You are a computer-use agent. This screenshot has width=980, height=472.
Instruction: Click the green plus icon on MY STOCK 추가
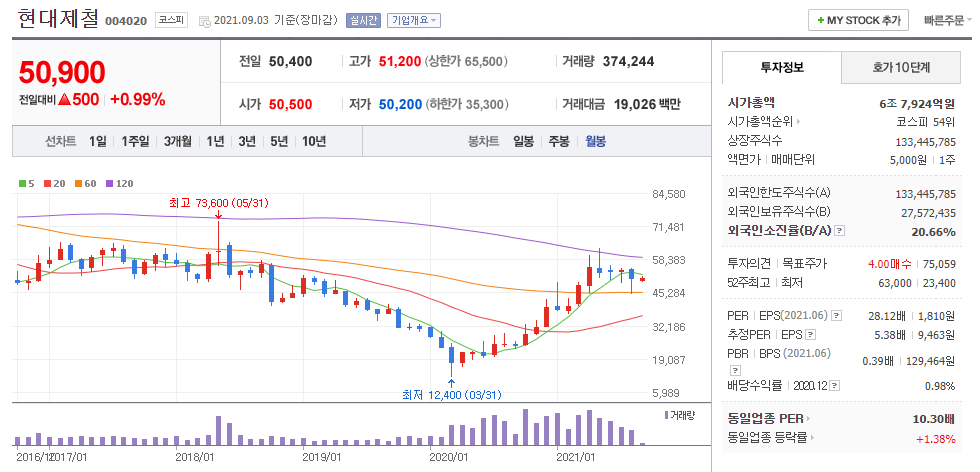[x=820, y=20]
